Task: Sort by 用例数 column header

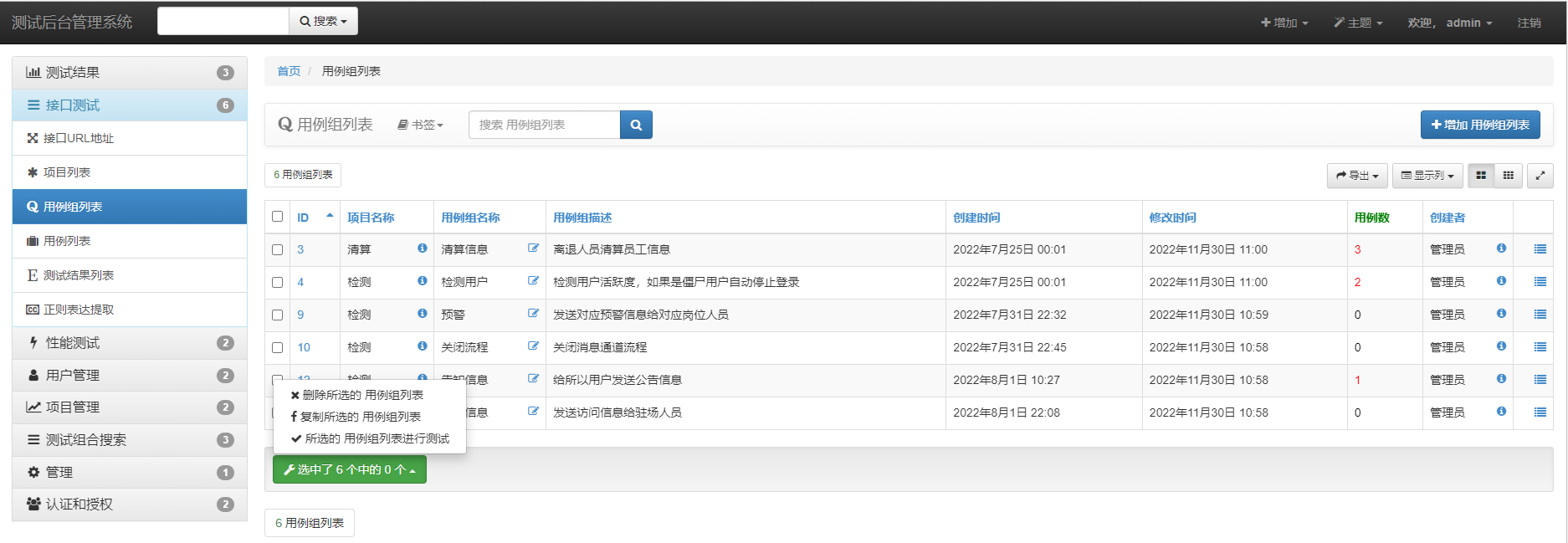Action: [x=1372, y=218]
